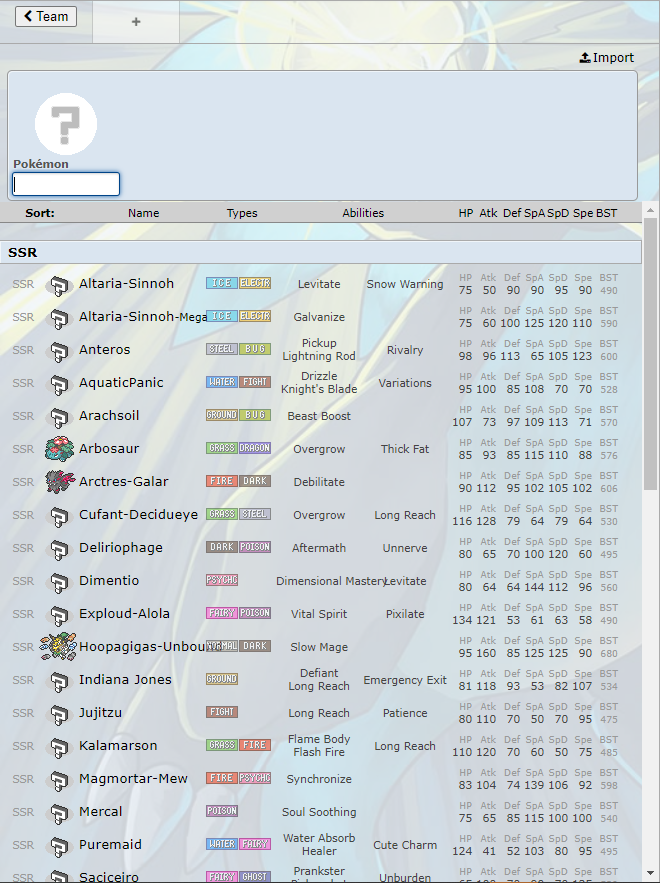Viewport: 660px width, 883px height.
Task: Select the Hoopagigas-Unbound sprite icon
Action: pos(58,646)
